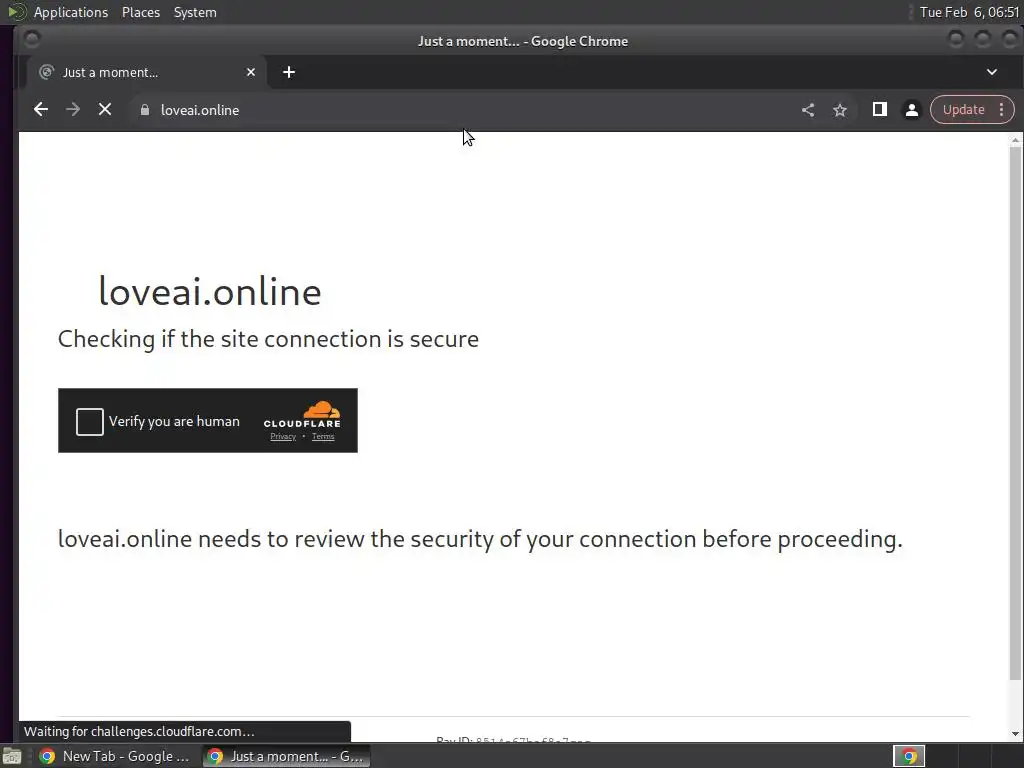
Task: Click the Cloudflare logo
Action: point(302,415)
